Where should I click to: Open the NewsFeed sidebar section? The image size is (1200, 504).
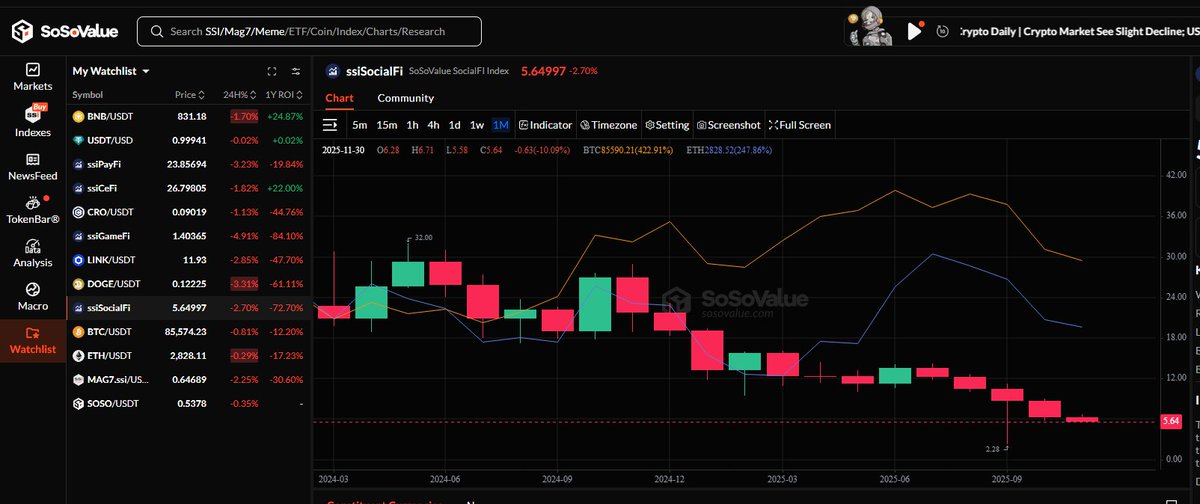pyautogui.click(x=33, y=166)
